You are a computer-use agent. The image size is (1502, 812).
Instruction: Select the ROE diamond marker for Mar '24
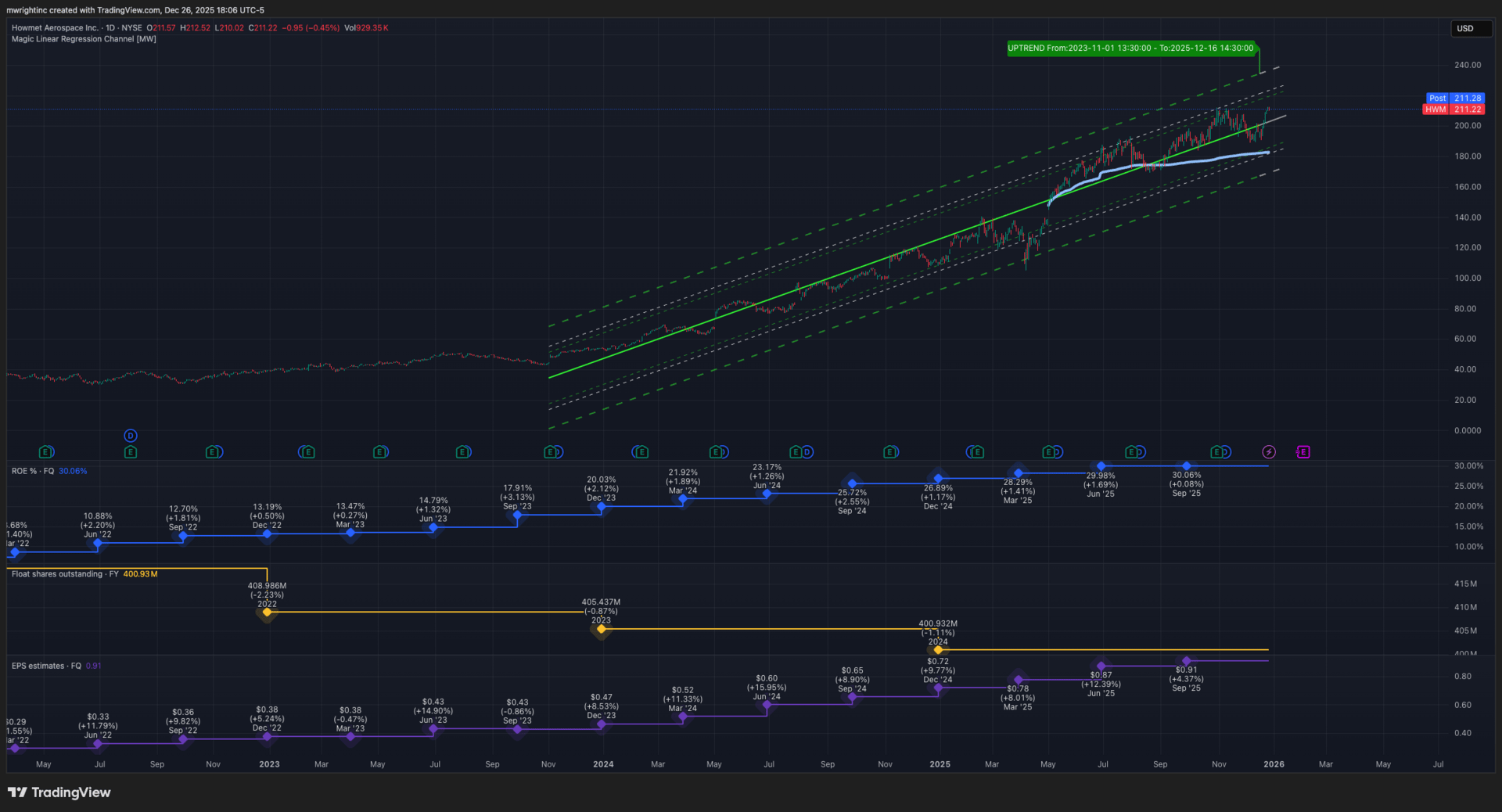coord(683,498)
